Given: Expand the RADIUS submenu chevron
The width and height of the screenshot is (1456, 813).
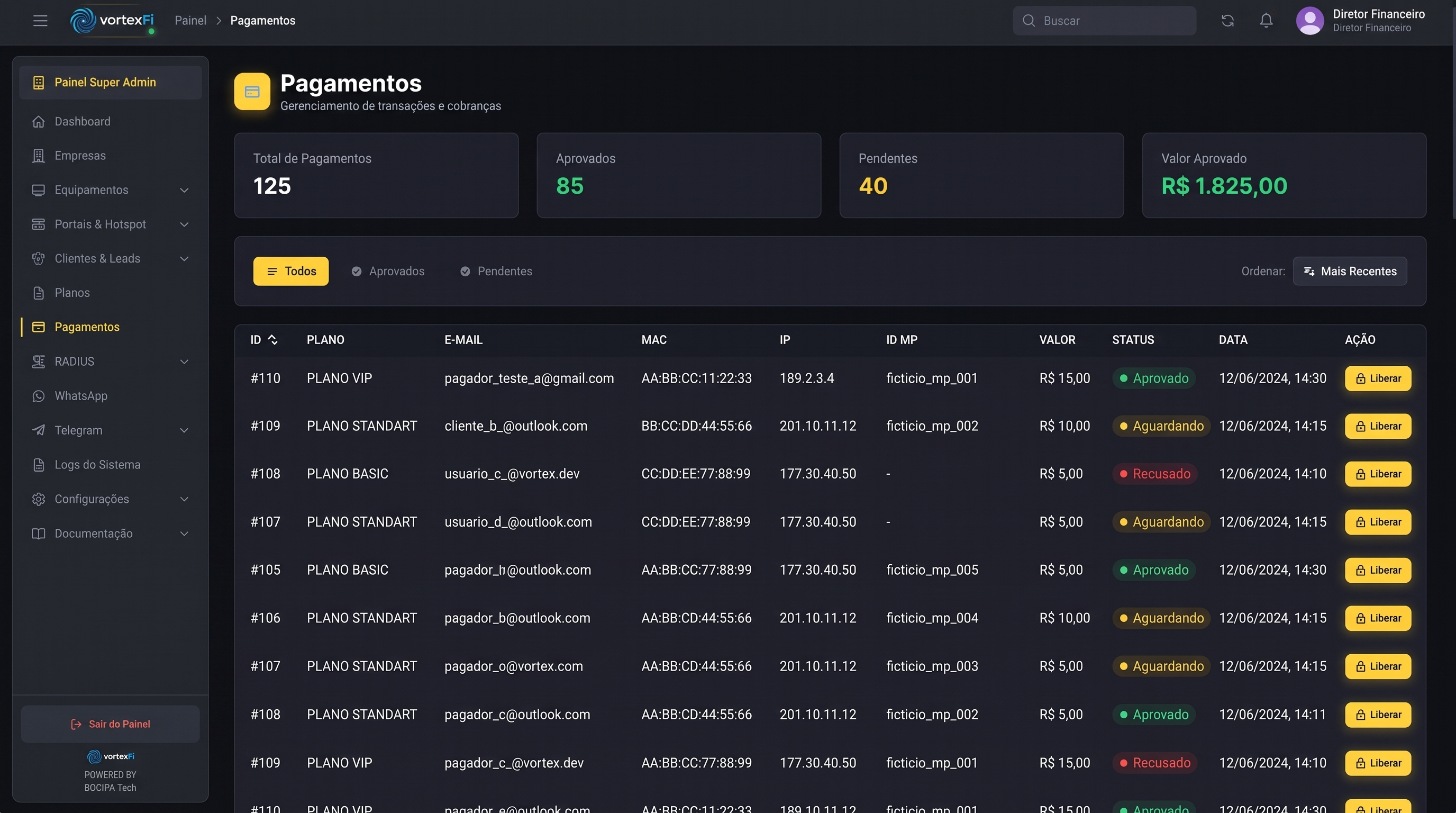Looking at the screenshot, I should click(184, 362).
